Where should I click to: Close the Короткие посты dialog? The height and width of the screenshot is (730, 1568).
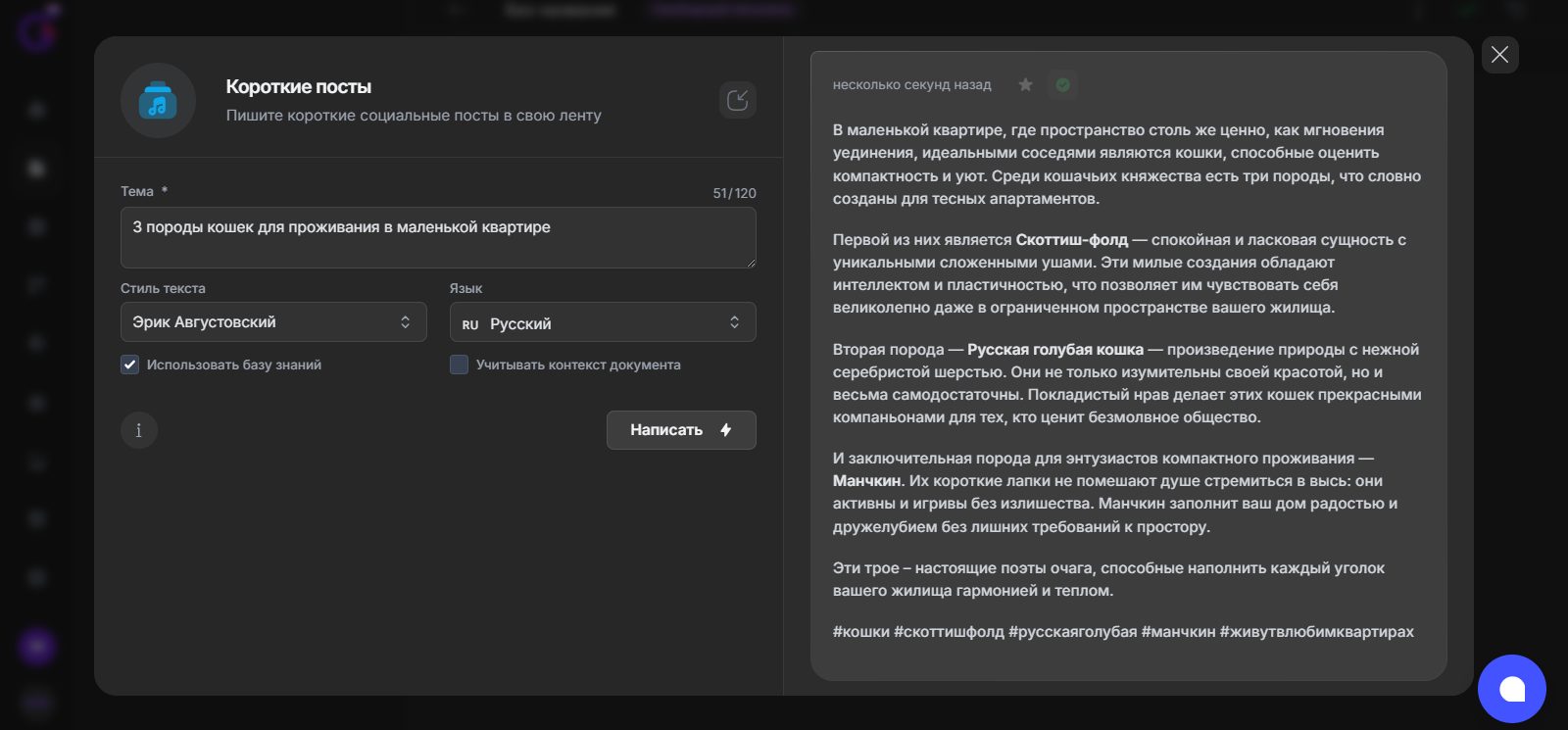click(1499, 55)
